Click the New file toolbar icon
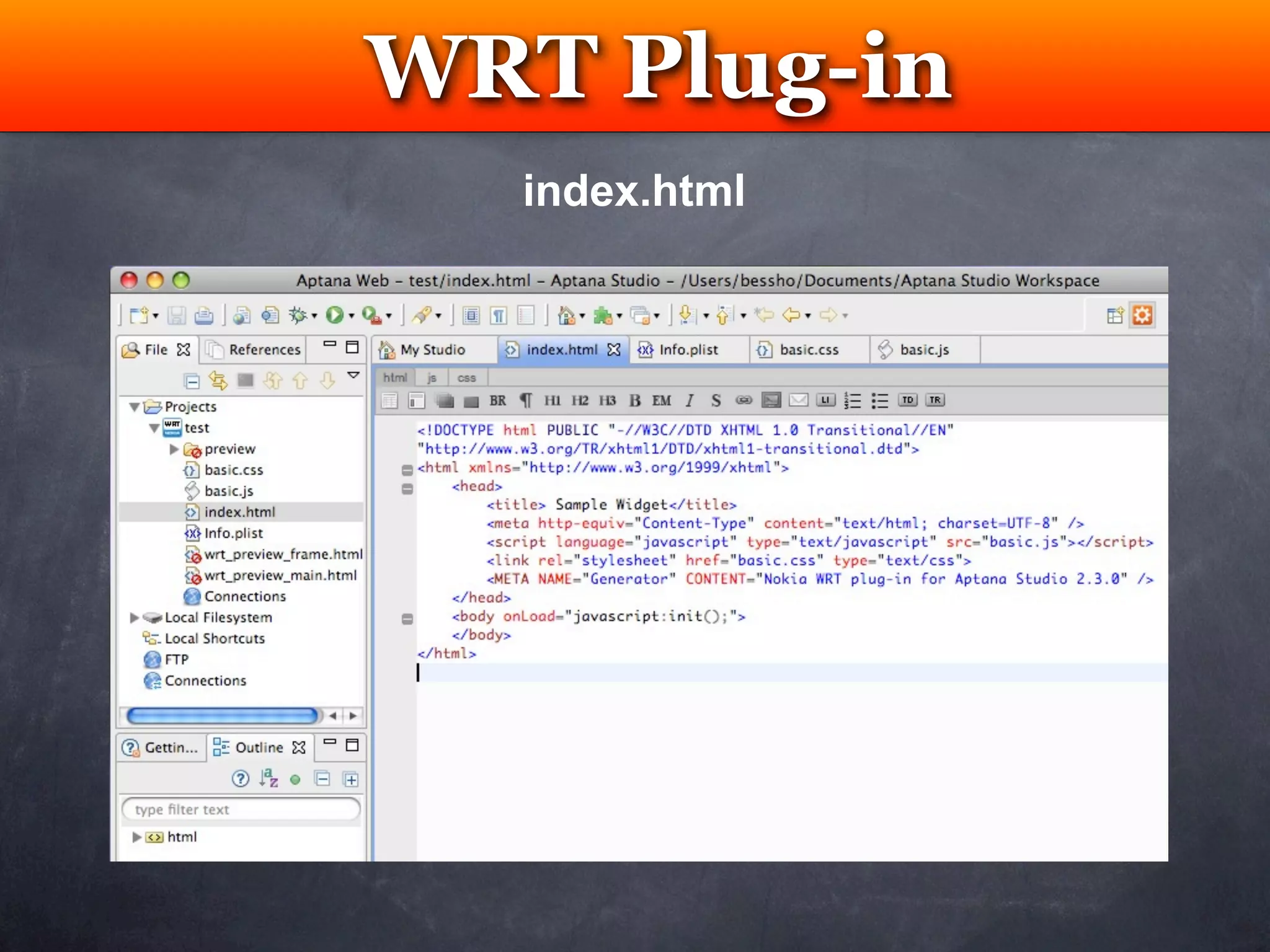Screen dimensions: 1270x952 (139, 315)
